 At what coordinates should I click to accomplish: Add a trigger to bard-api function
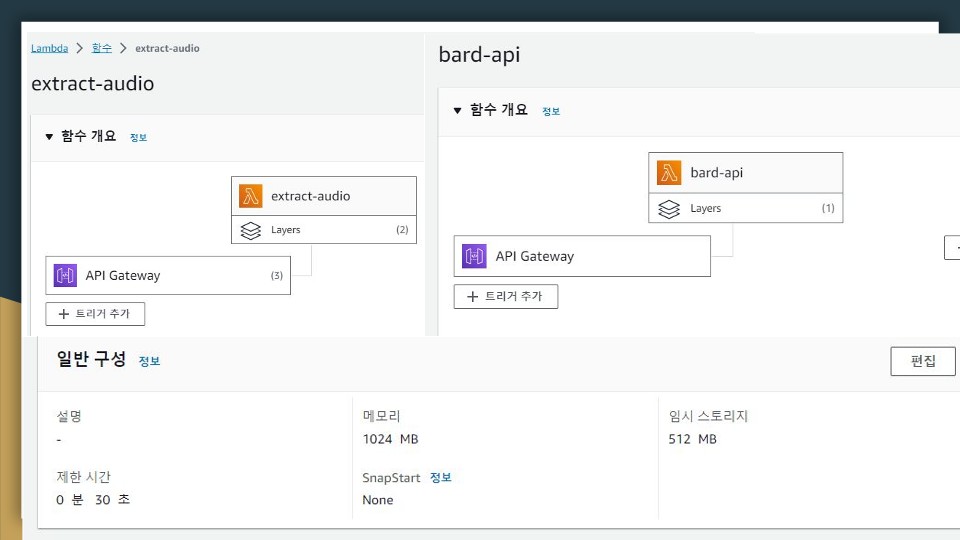click(x=506, y=296)
